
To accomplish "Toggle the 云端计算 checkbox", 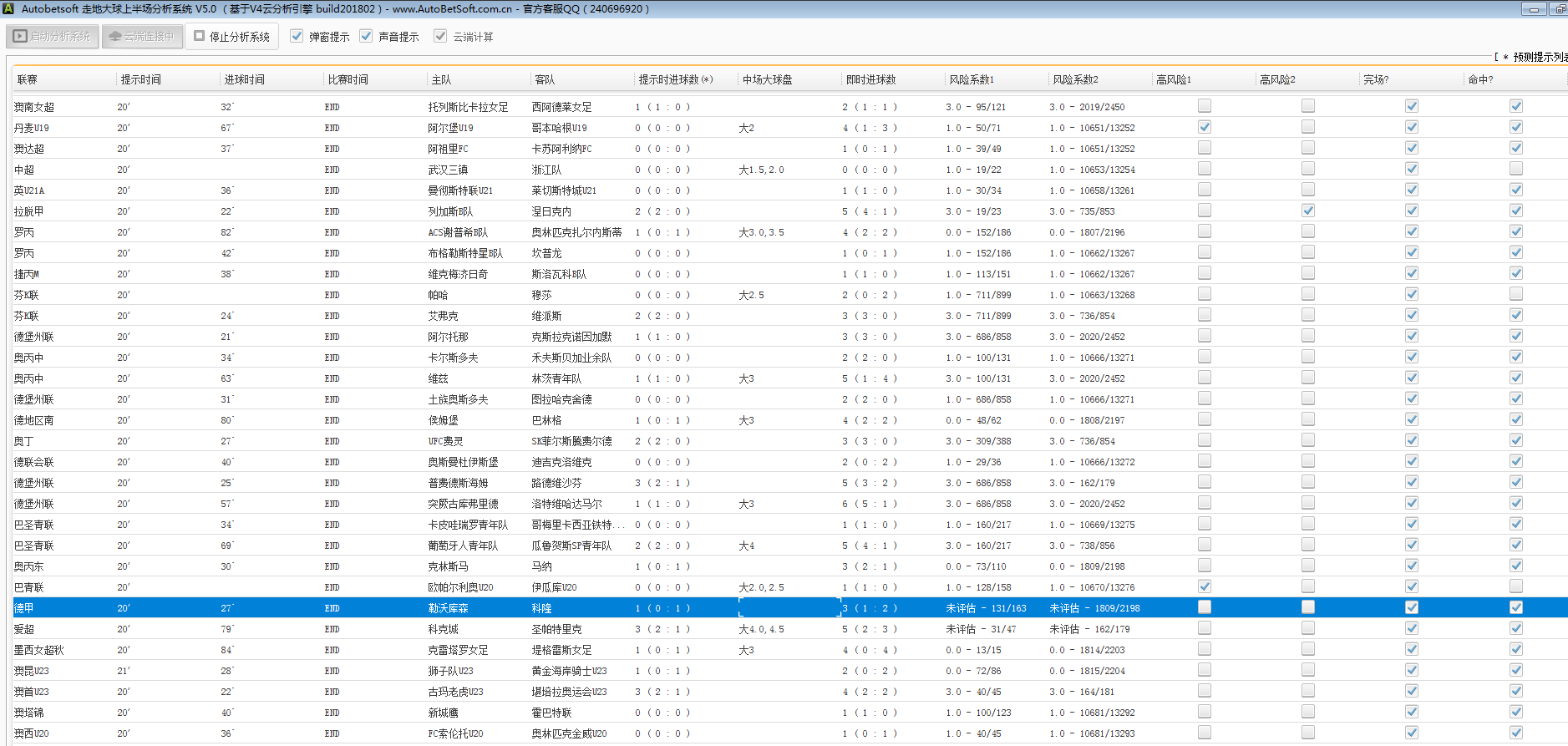I will click(x=440, y=36).
